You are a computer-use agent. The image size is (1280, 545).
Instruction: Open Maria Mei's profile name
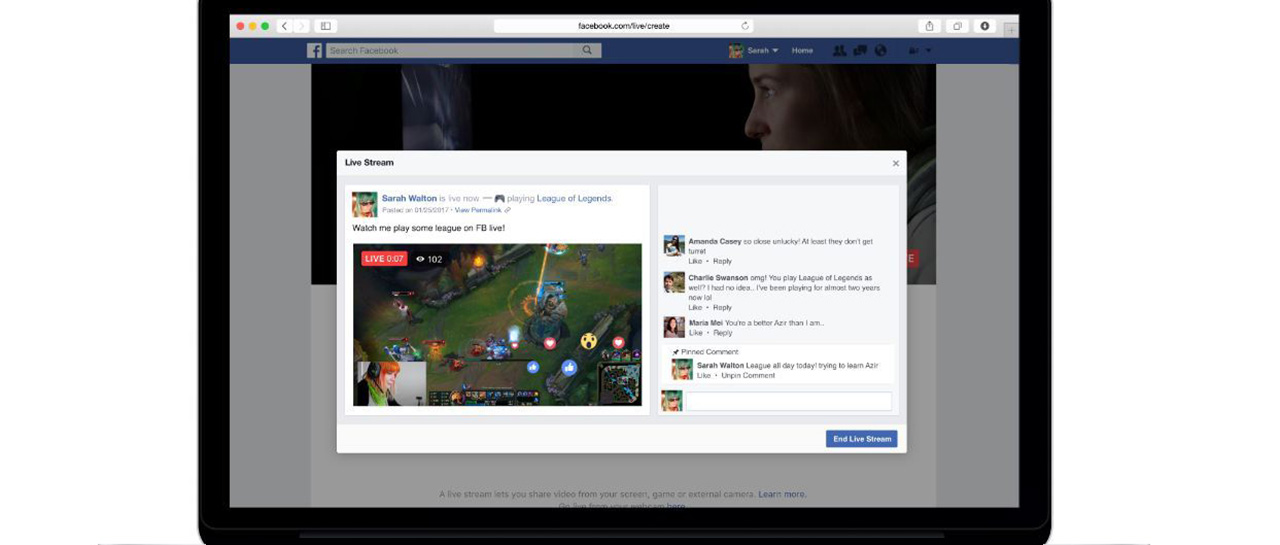705,323
